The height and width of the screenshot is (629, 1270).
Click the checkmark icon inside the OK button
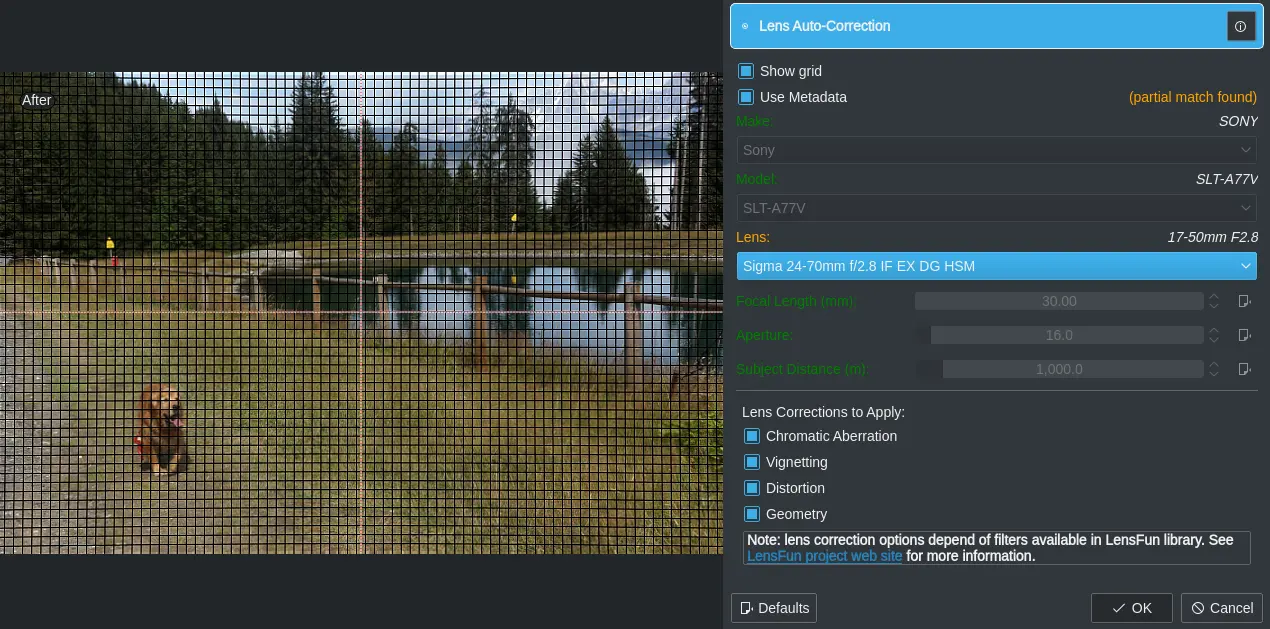pos(1119,608)
